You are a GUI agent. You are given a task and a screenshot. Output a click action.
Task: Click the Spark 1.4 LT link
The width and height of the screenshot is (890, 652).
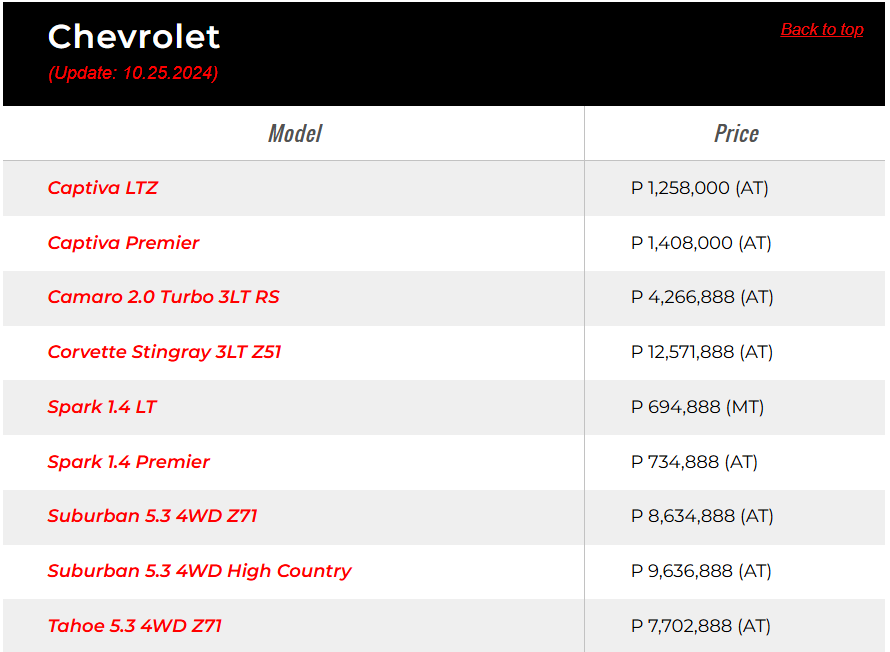point(102,407)
